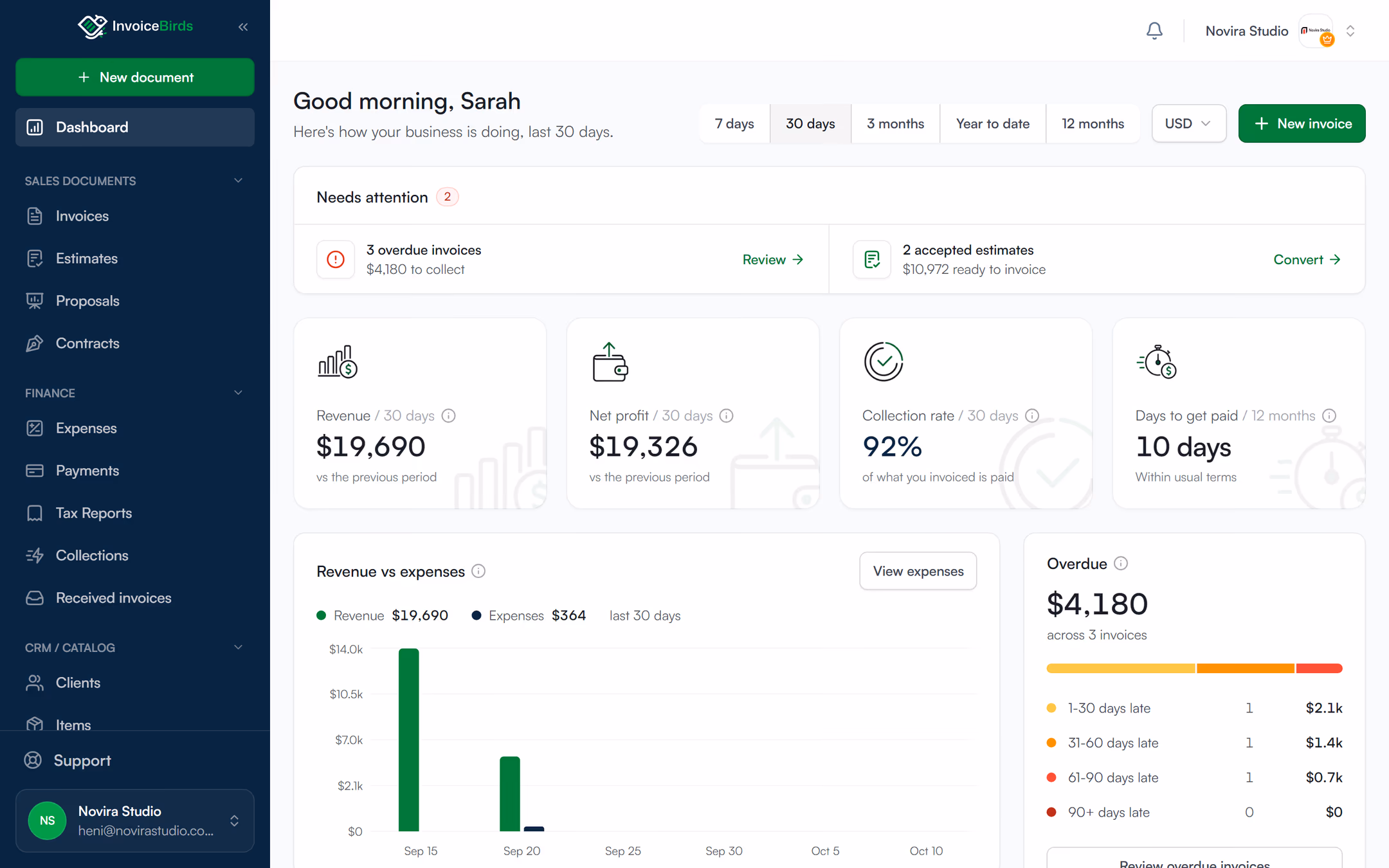
Task: Collapse the CRM / Catalog section
Action: 238,647
